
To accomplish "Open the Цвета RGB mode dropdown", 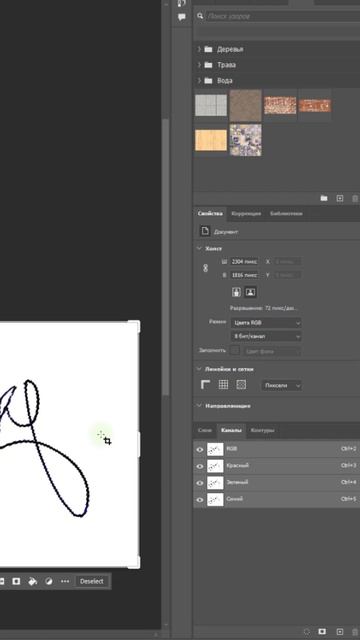I will [266, 323].
